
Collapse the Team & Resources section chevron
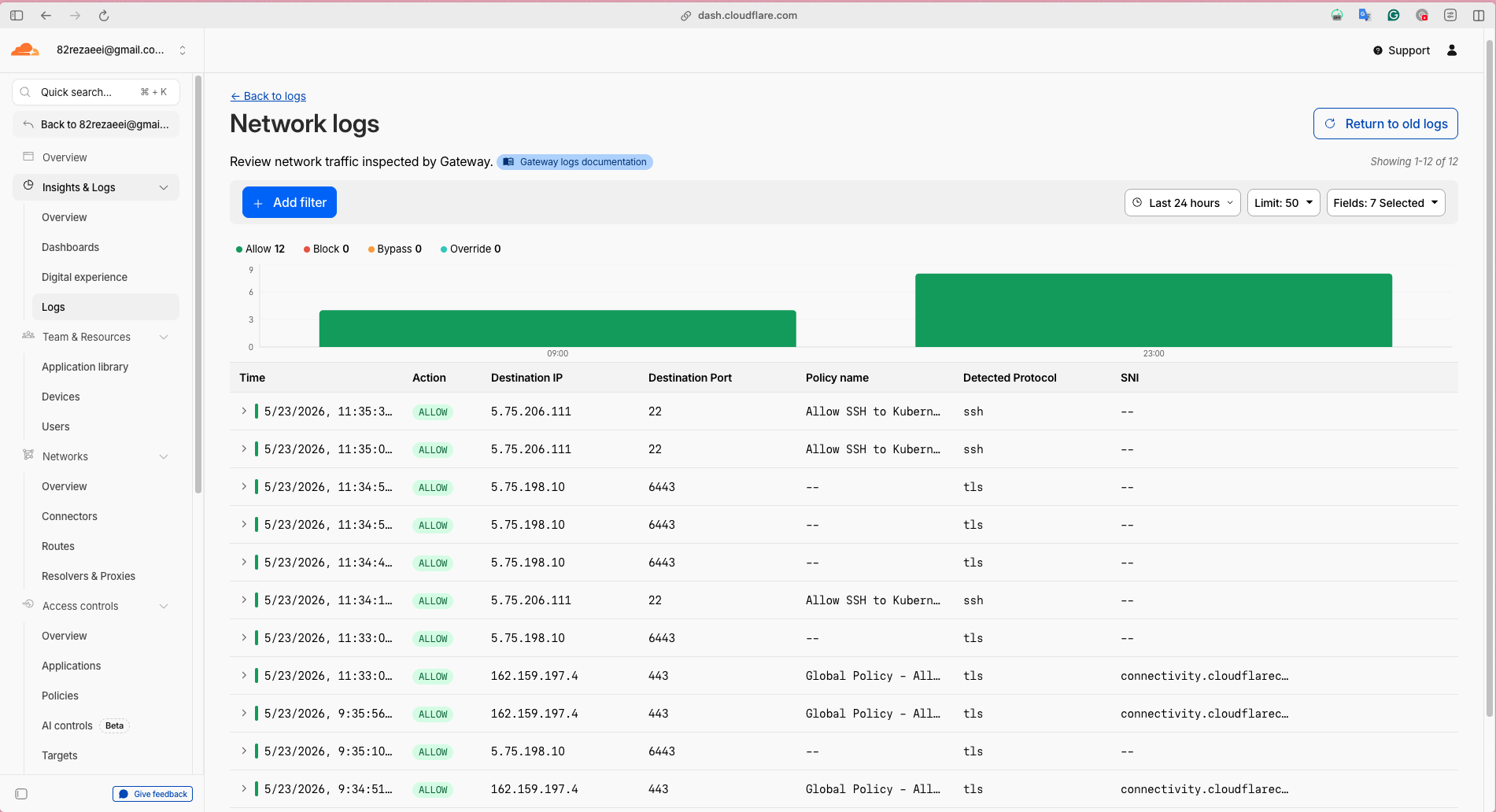(164, 337)
